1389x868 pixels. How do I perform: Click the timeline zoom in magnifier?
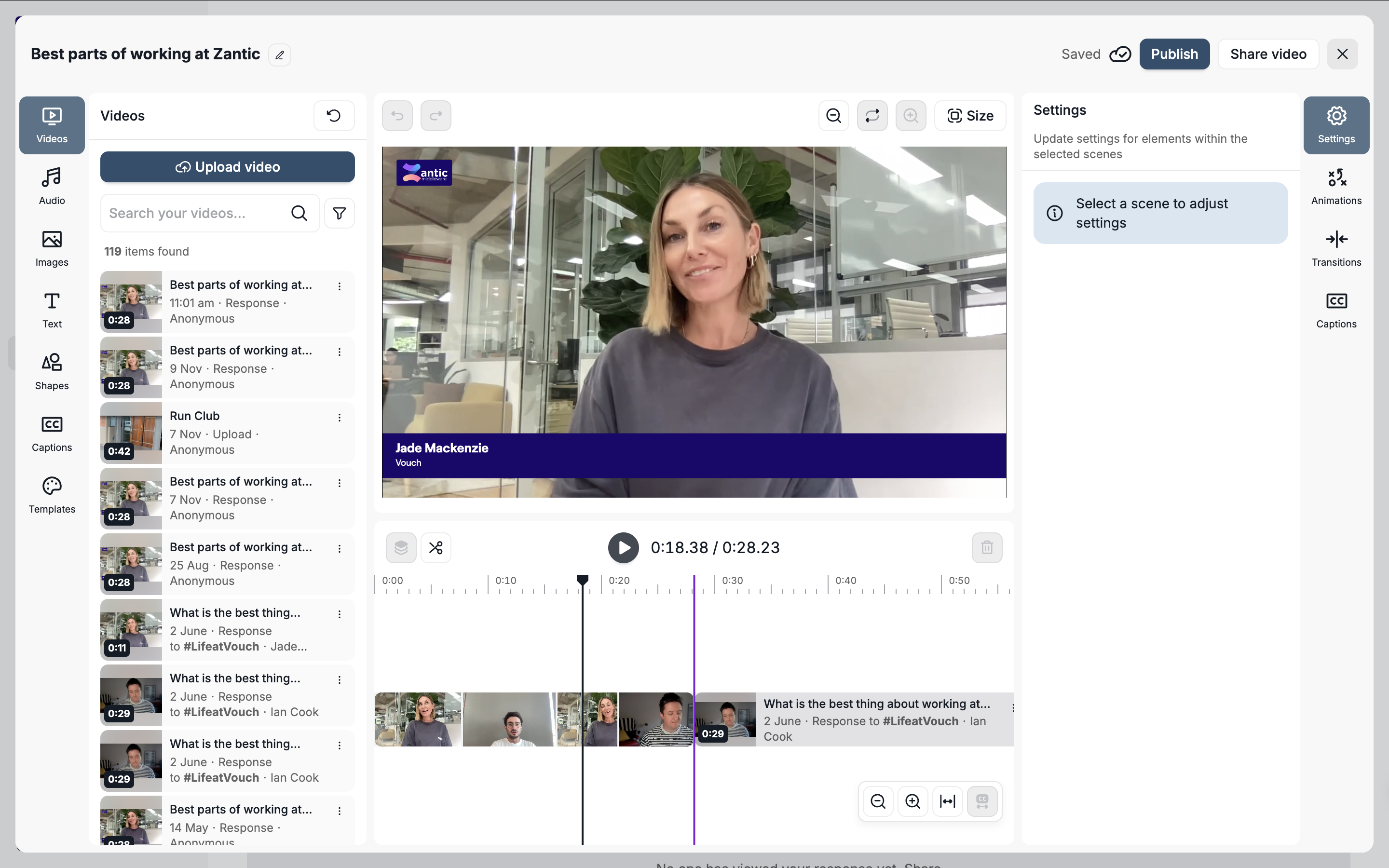(912, 801)
